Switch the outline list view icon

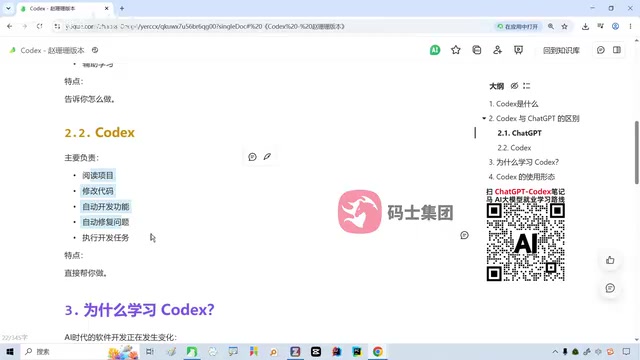click(x=527, y=86)
